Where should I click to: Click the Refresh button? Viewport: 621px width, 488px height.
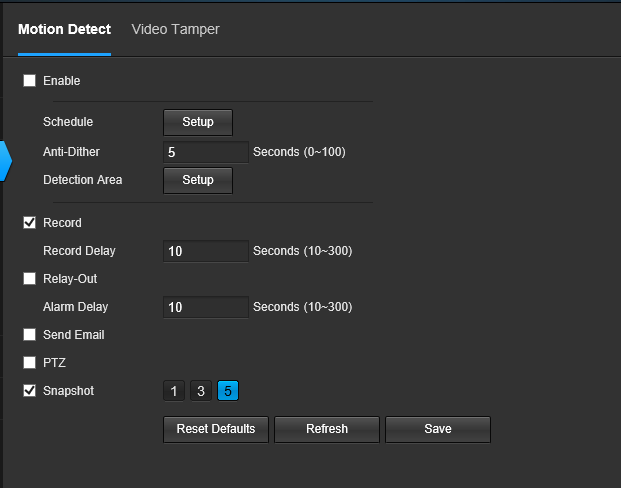[327, 429]
